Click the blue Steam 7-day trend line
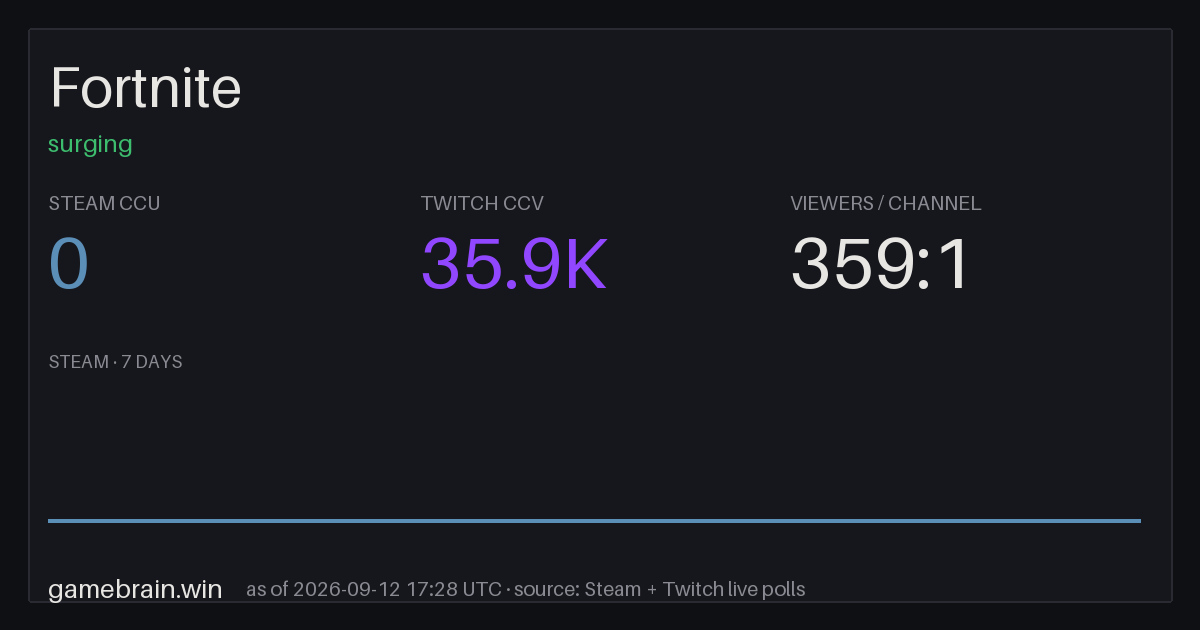Screen dimensions: 1200x630 594,520
